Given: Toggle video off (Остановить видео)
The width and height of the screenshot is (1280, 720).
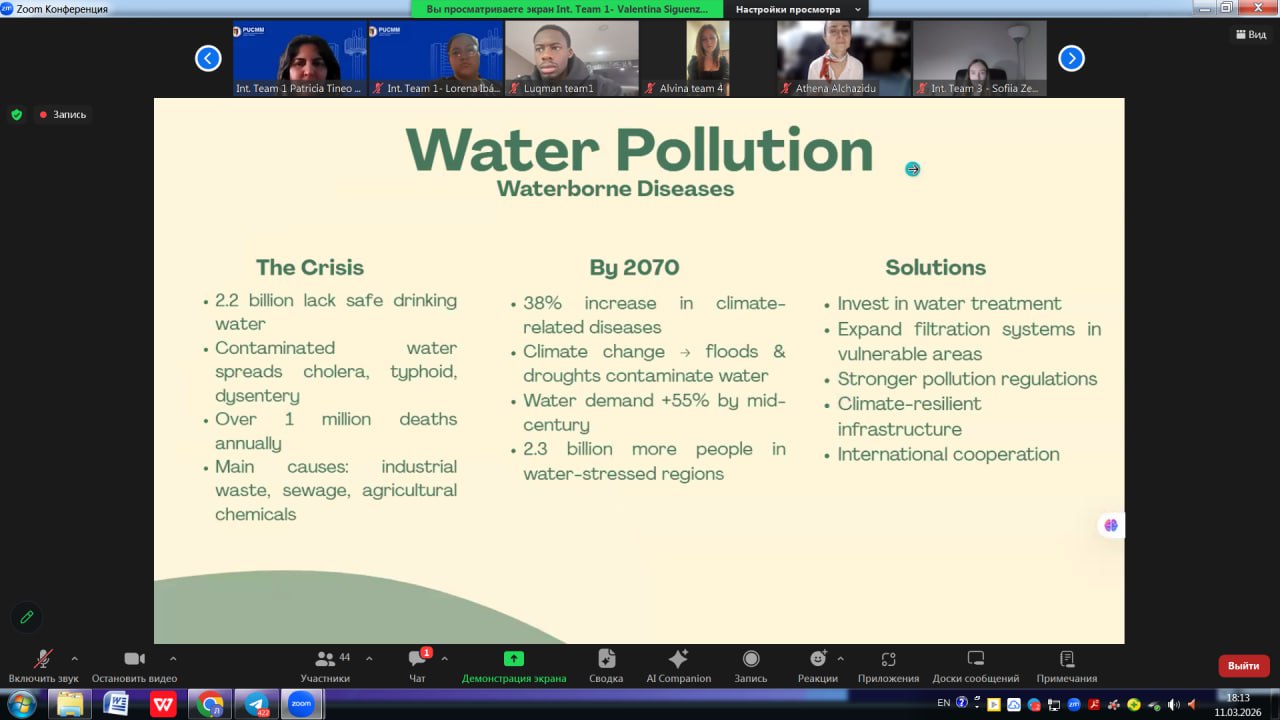Looking at the screenshot, I should pyautogui.click(x=134, y=665).
